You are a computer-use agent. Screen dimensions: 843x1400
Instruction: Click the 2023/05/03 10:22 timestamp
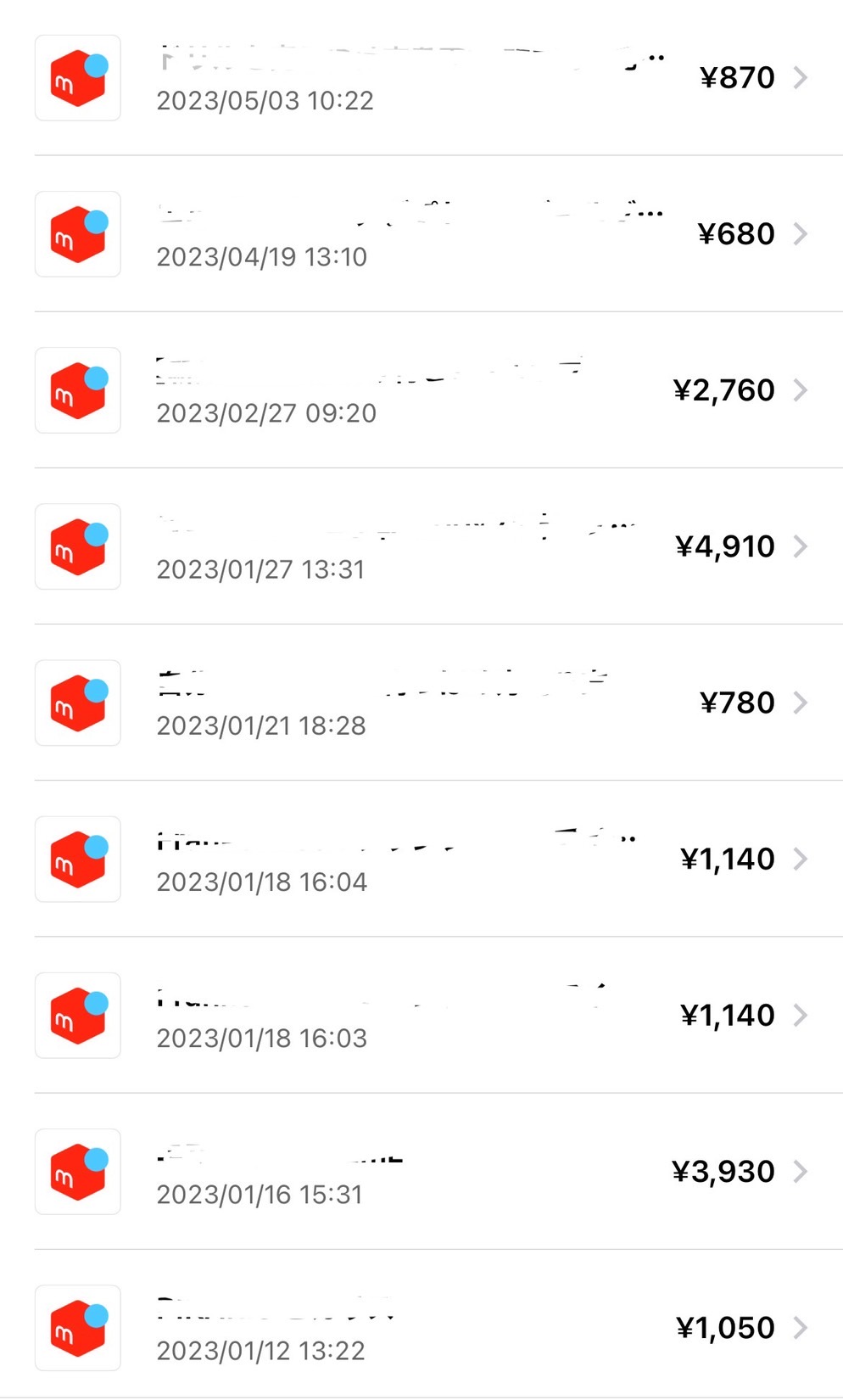pyautogui.click(x=265, y=101)
